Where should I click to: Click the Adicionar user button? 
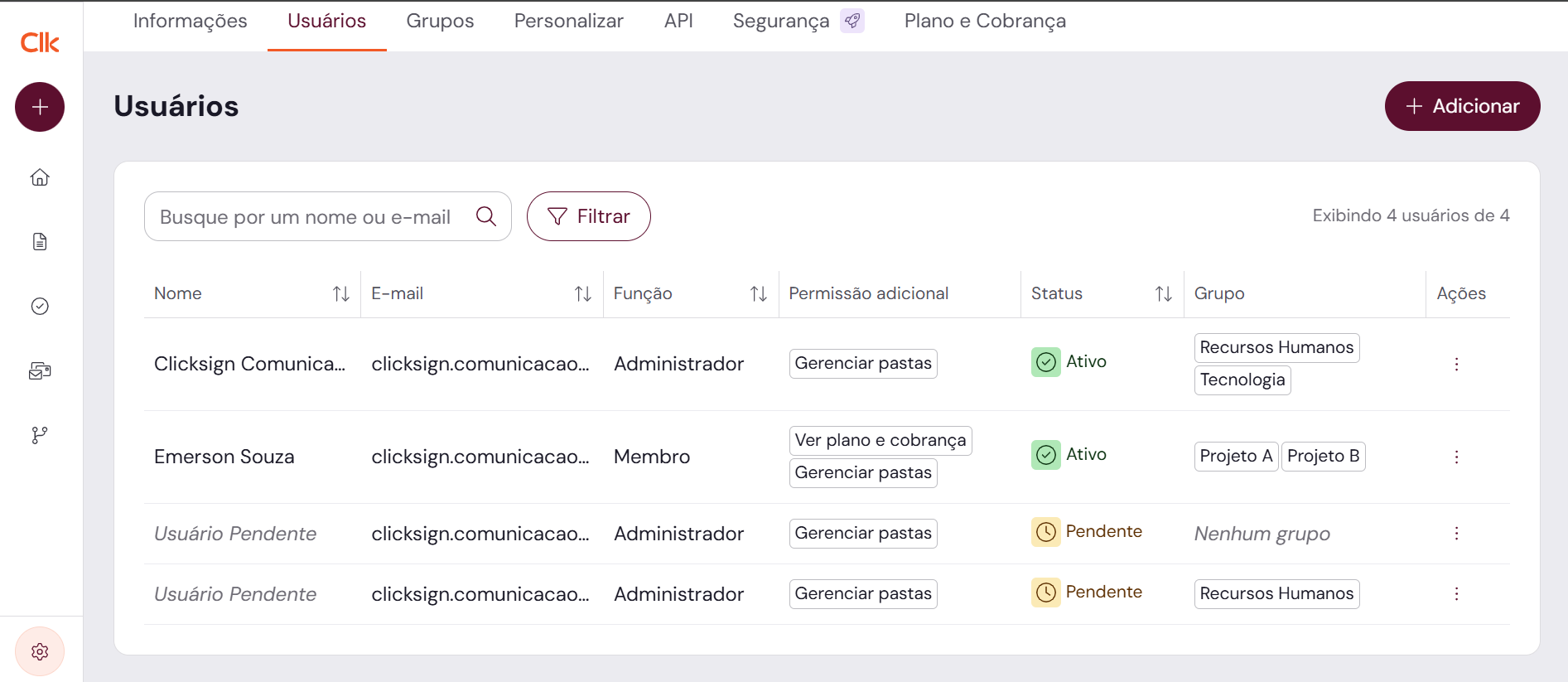point(1462,106)
